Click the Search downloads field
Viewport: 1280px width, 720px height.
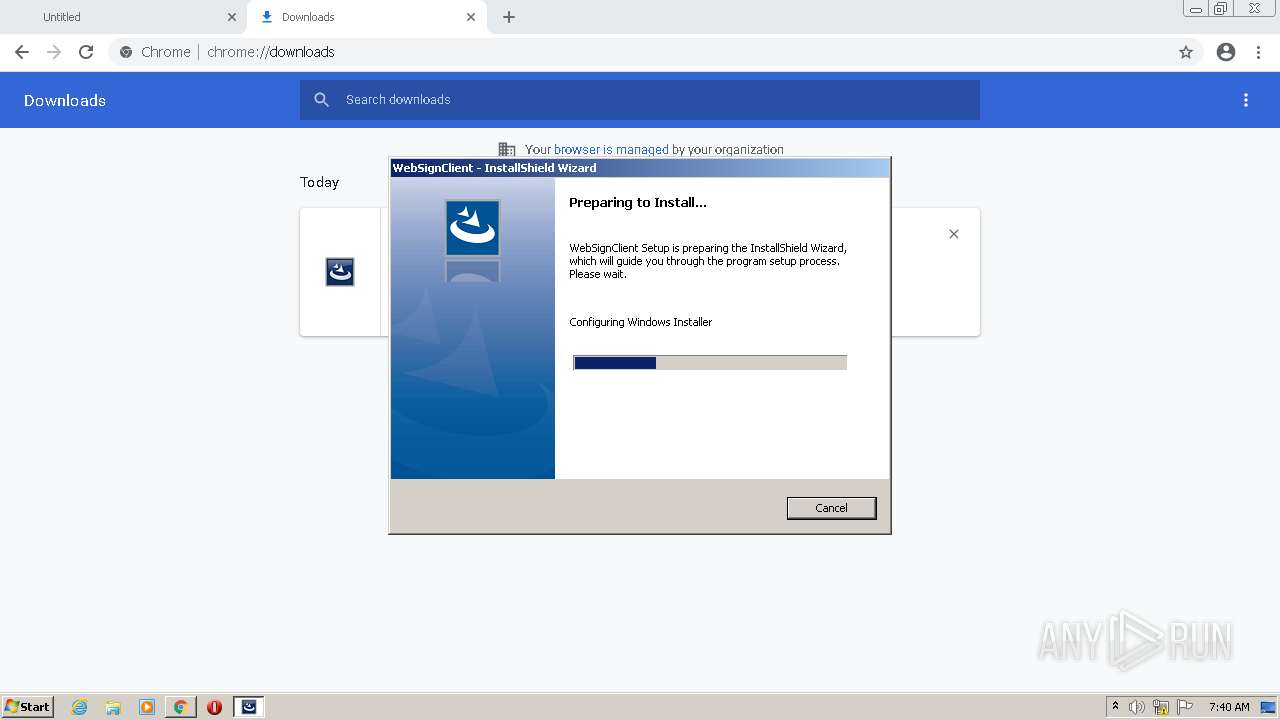[x=640, y=100]
